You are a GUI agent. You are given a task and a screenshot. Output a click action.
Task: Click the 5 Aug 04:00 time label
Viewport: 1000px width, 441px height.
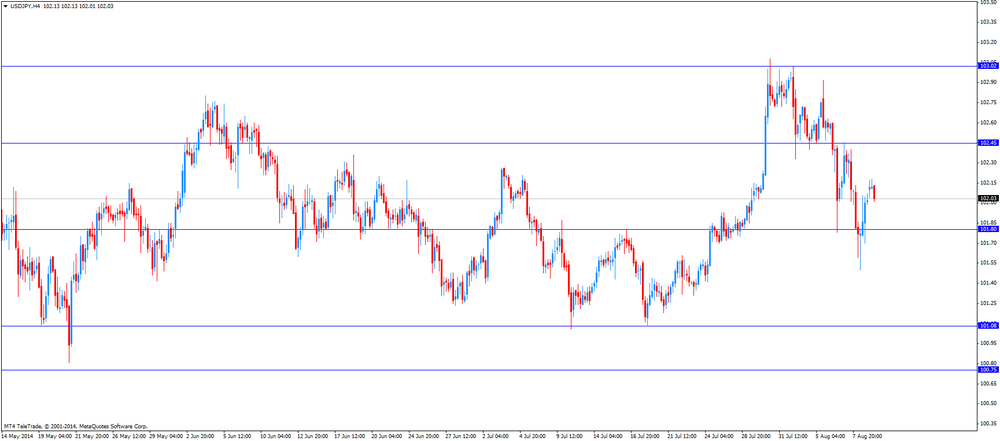(x=831, y=437)
